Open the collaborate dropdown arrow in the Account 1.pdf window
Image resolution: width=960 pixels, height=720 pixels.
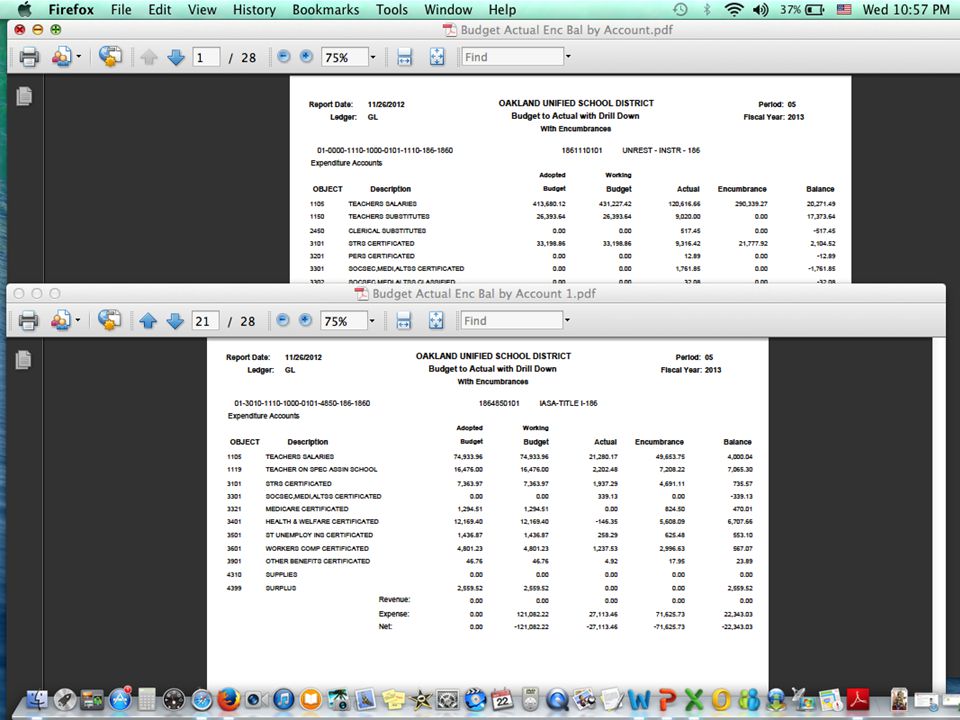click(x=78, y=320)
